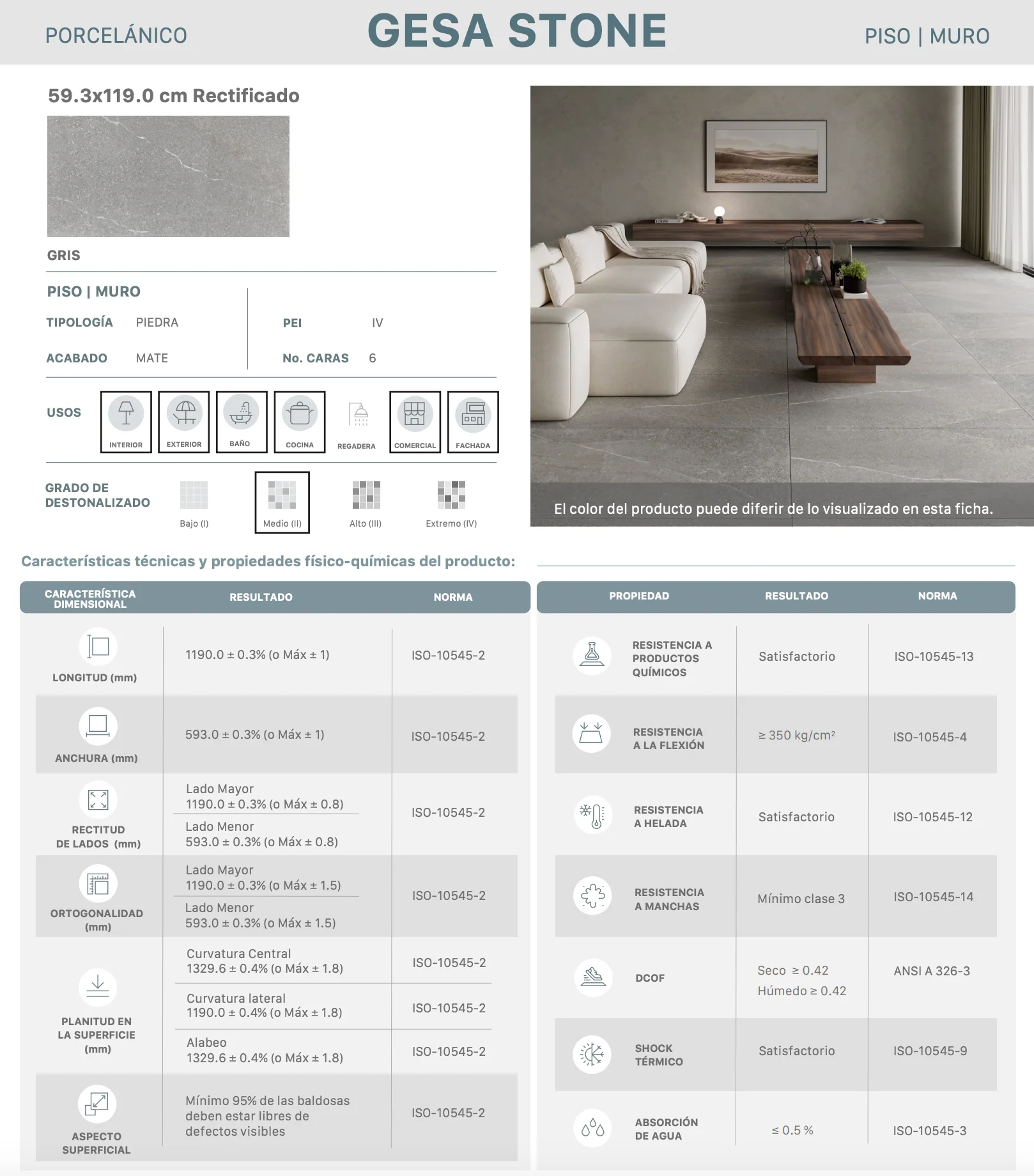The image size is (1034, 1176).
Task: Click the chemical resistance flask icon
Action: pos(592,655)
